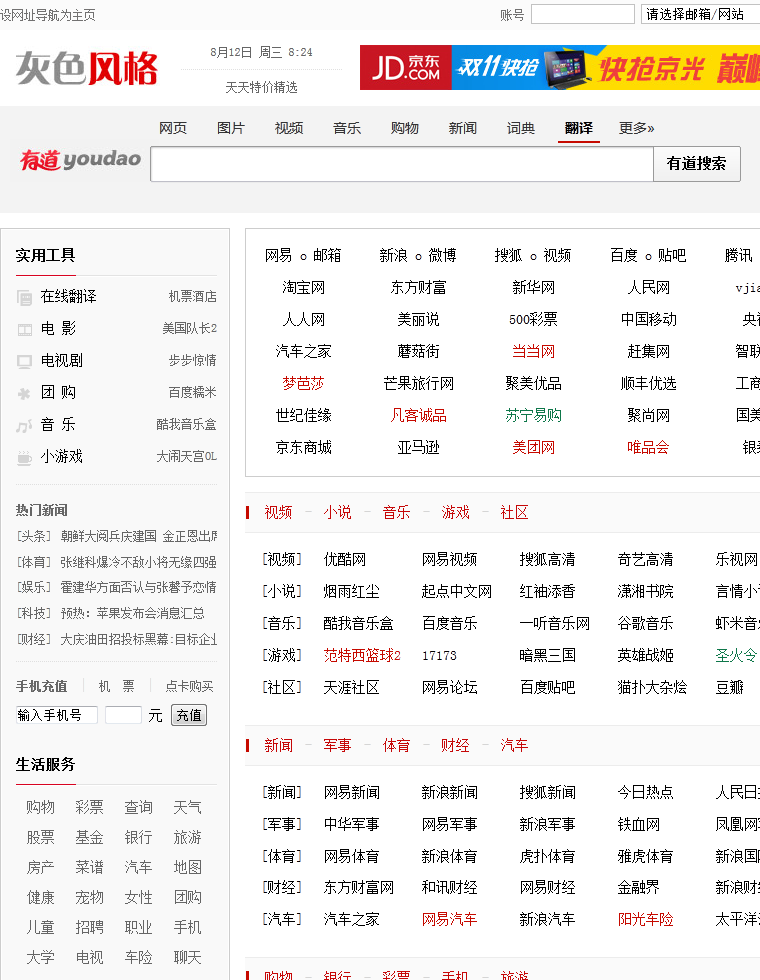
Task: Select the 购物 search tab
Action: coord(404,128)
